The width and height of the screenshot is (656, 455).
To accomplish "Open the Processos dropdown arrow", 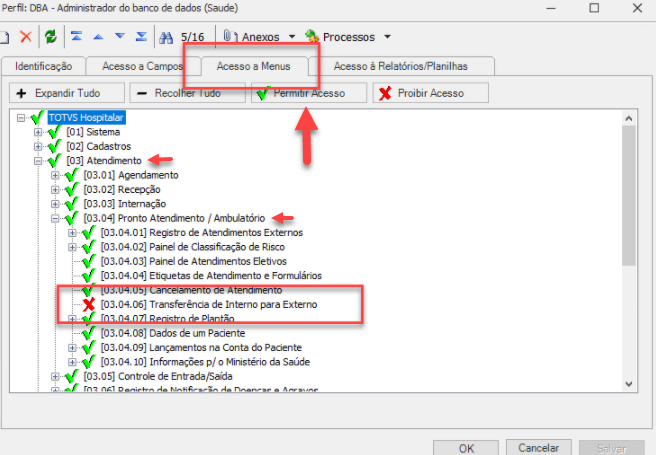I will pos(387,37).
